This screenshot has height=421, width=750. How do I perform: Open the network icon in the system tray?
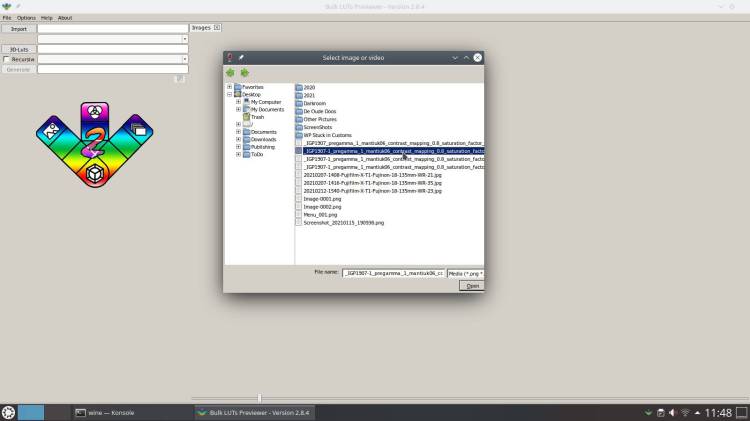pyautogui.click(x=685, y=413)
